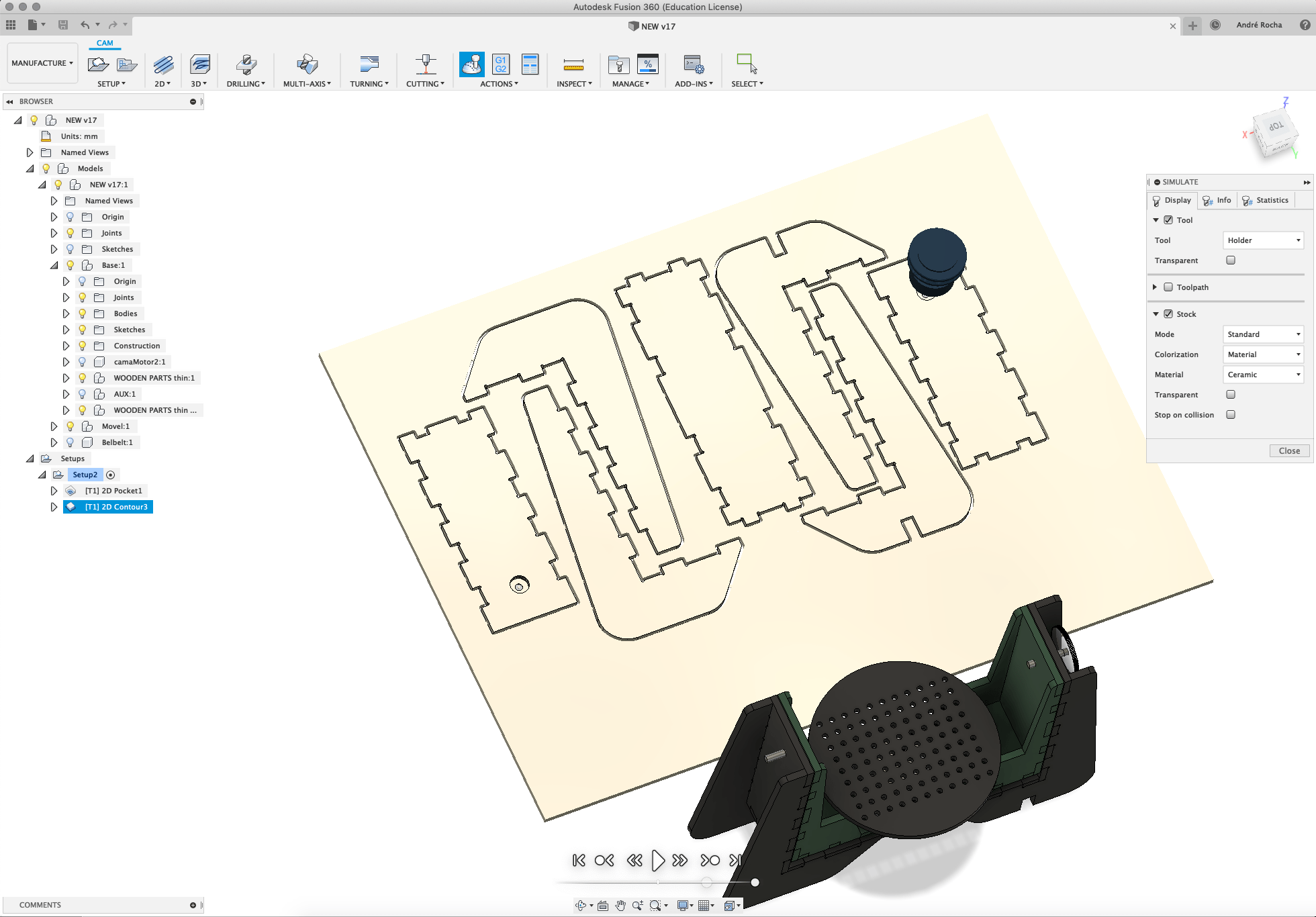Click the Multi-Axis machining icon
Screen dimensions: 1316x917
307,64
